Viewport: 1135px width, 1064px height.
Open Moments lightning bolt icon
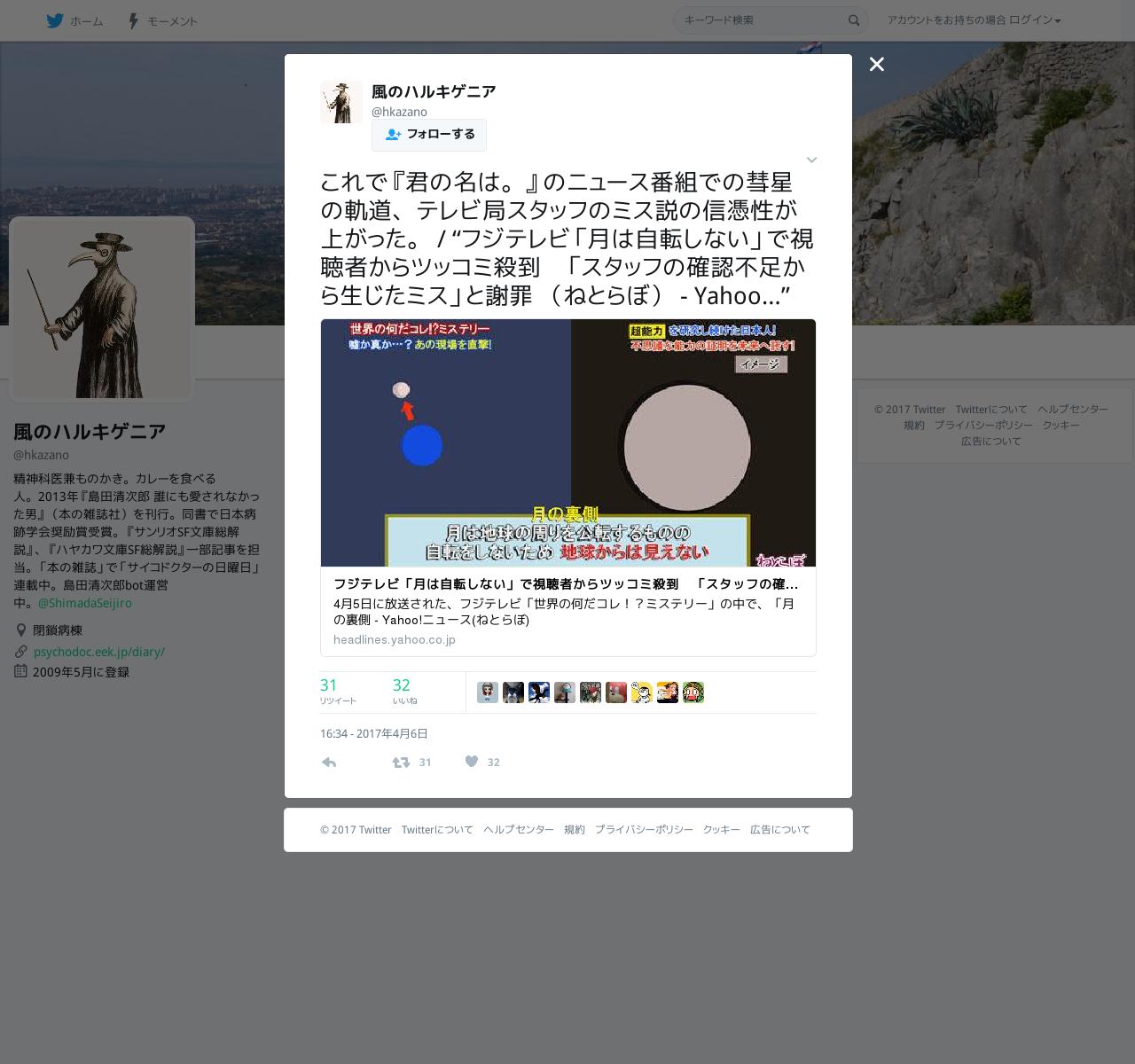(134, 20)
